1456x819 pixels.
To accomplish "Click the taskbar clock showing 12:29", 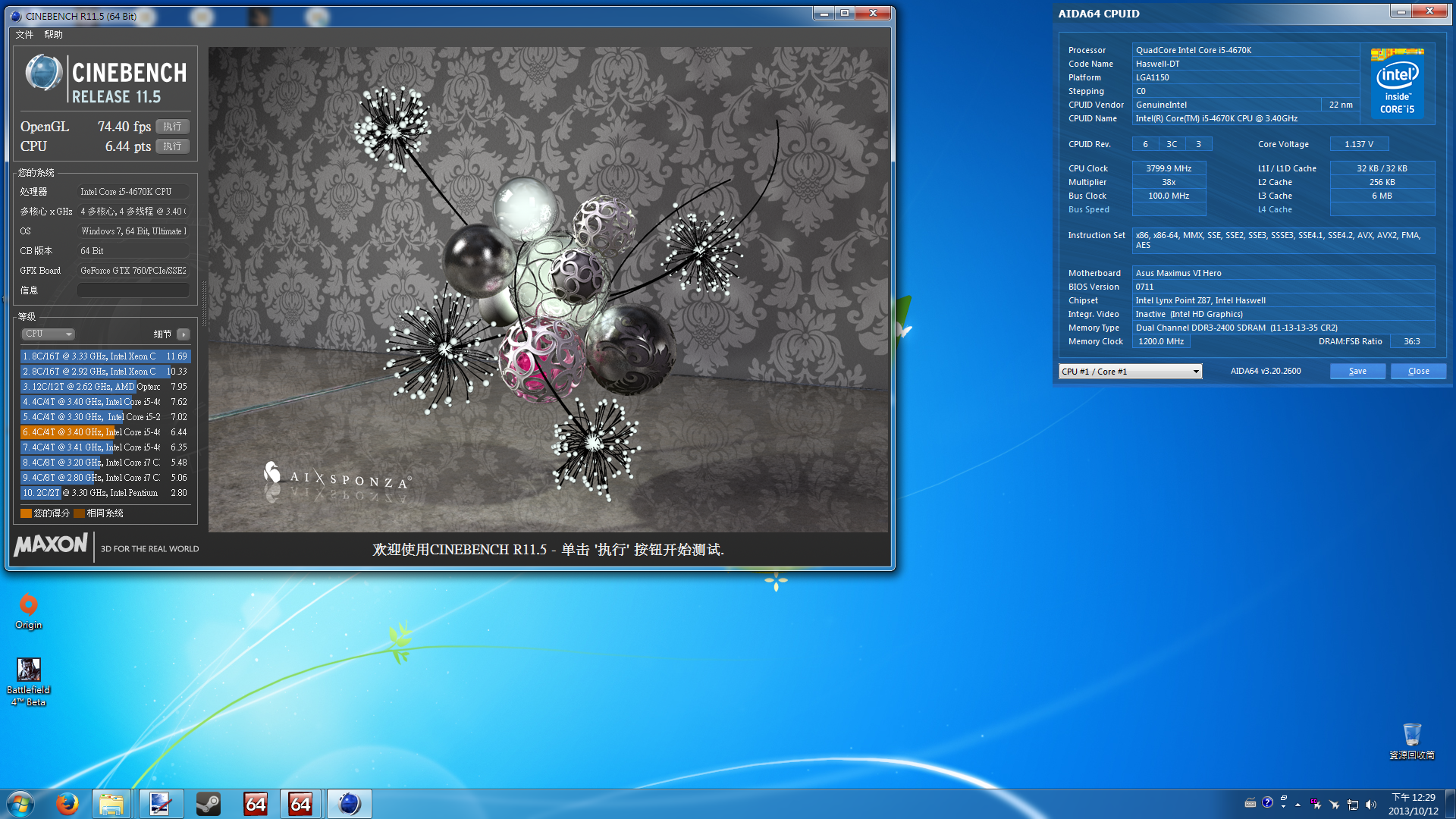I will [x=1413, y=804].
